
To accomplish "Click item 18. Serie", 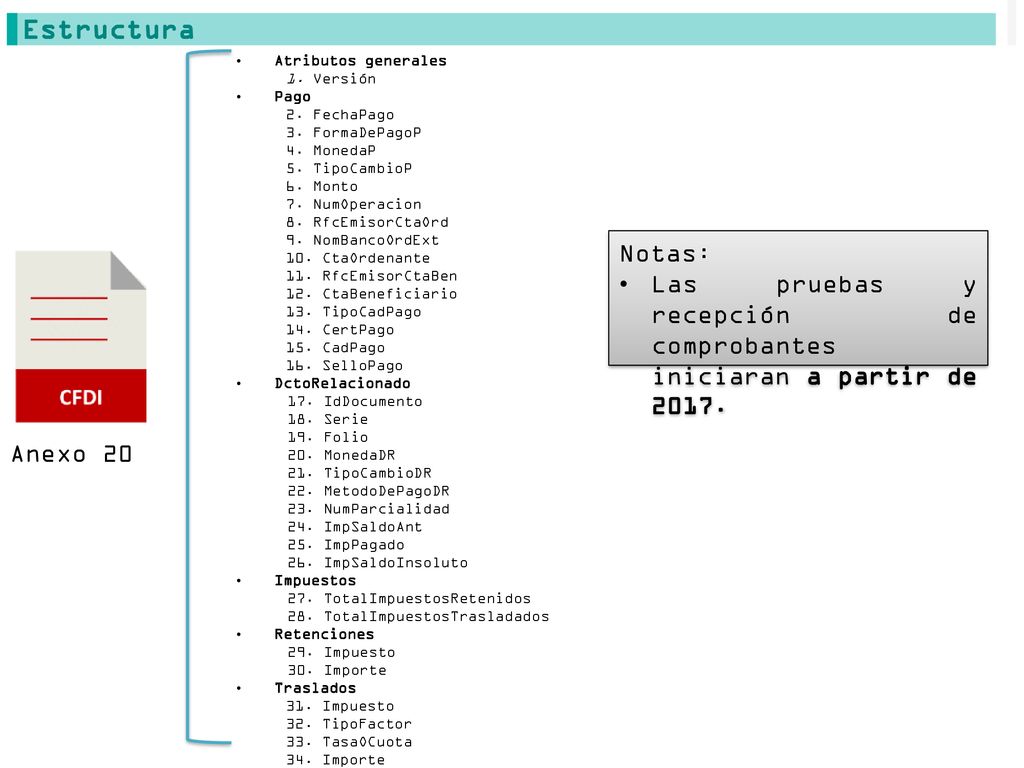I will coord(328,419).
